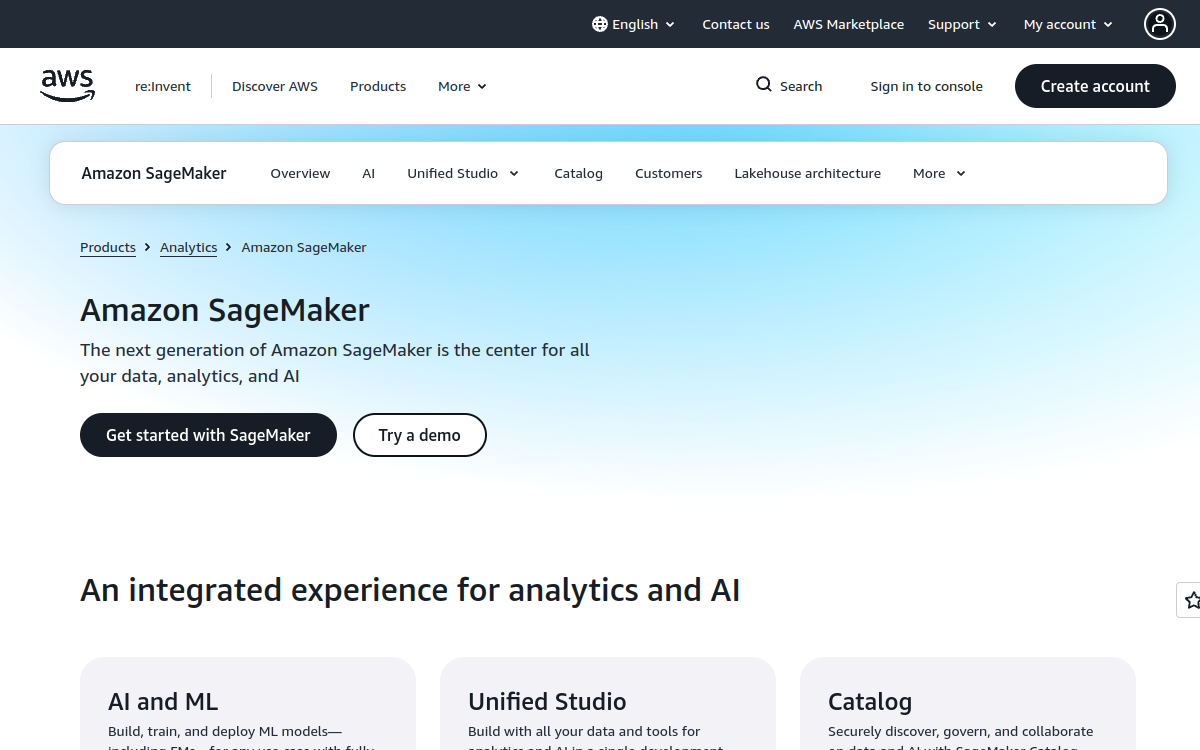Click the AWS logo
This screenshot has height=750, width=1200.
coord(68,86)
